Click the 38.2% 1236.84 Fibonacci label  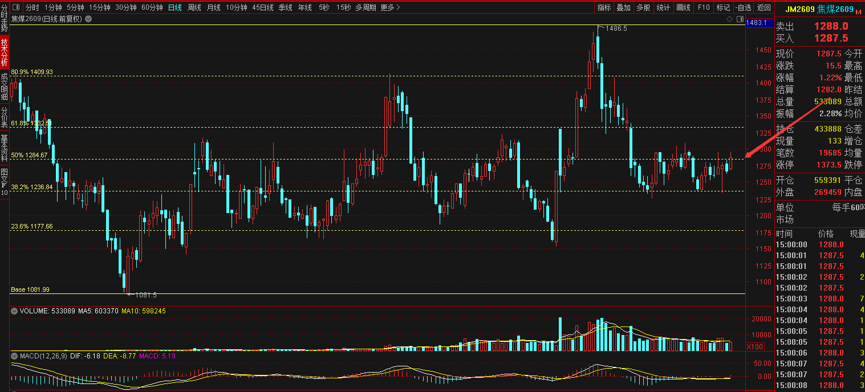coord(32,187)
